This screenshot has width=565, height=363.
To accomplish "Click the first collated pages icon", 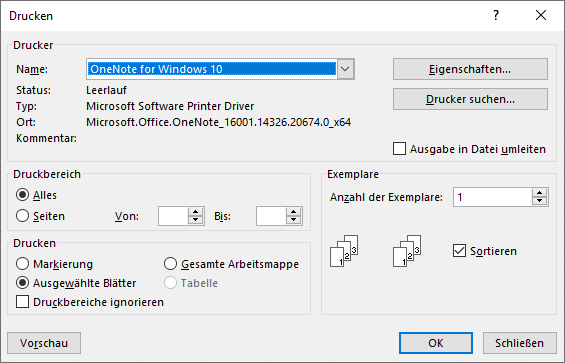I will coord(344,251).
